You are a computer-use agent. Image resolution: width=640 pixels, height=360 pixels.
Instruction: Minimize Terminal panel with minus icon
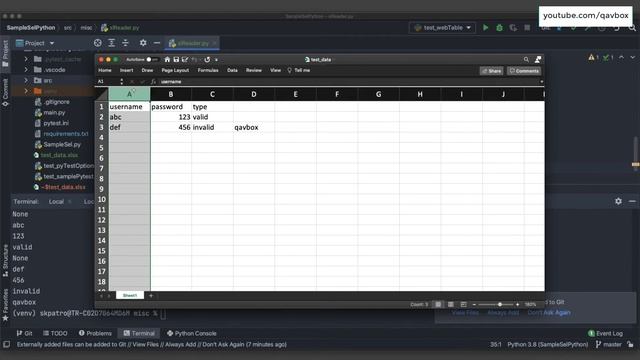pos(632,201)
